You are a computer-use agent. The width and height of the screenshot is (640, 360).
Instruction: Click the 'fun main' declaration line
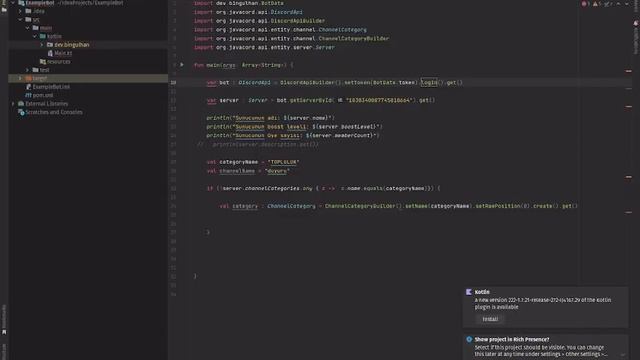pos(243,65)
